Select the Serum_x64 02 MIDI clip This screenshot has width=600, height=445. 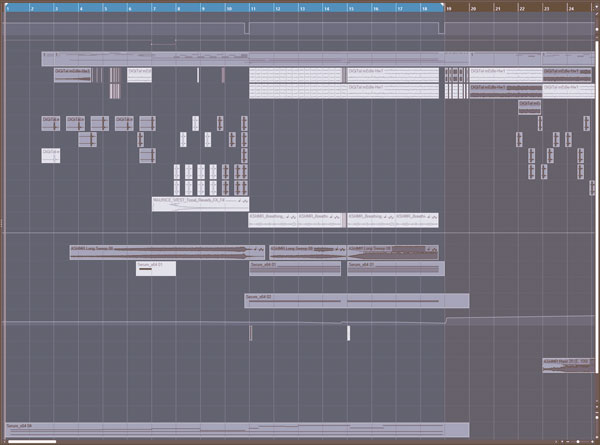click(x=357, y=301)
